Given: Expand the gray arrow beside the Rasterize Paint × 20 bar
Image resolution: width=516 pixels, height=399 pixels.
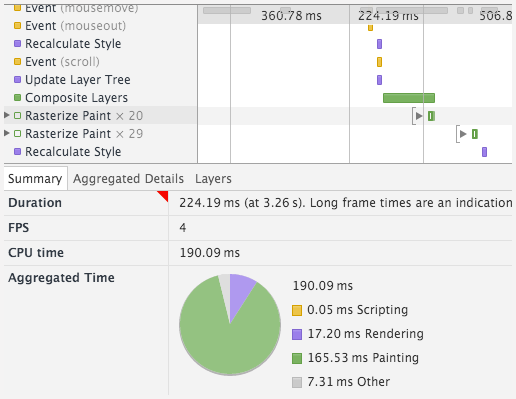Looking at the screenshot, I should click(419, 116).
